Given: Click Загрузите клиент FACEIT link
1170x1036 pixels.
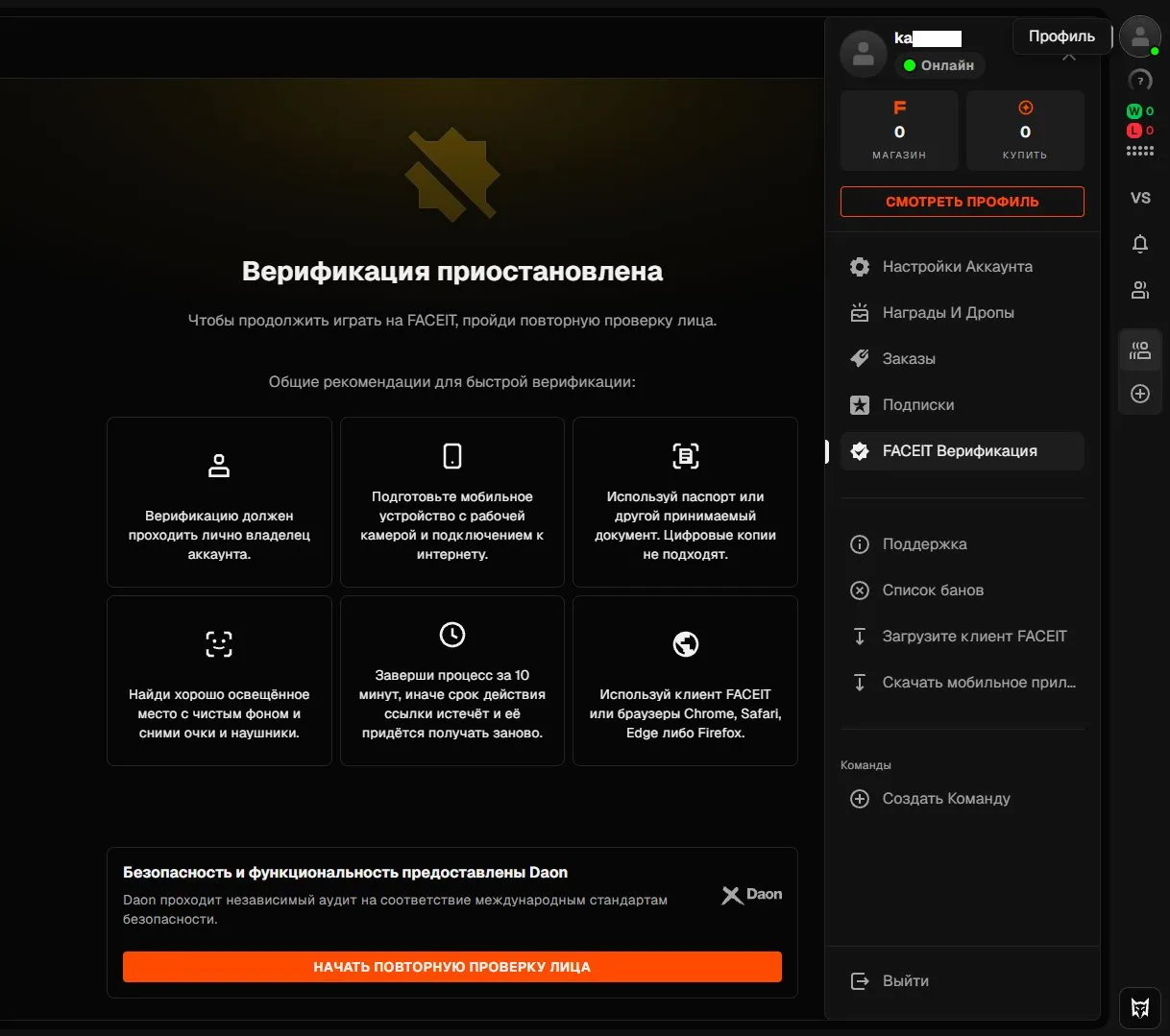Looking at the screenshot, I should 963,637.
